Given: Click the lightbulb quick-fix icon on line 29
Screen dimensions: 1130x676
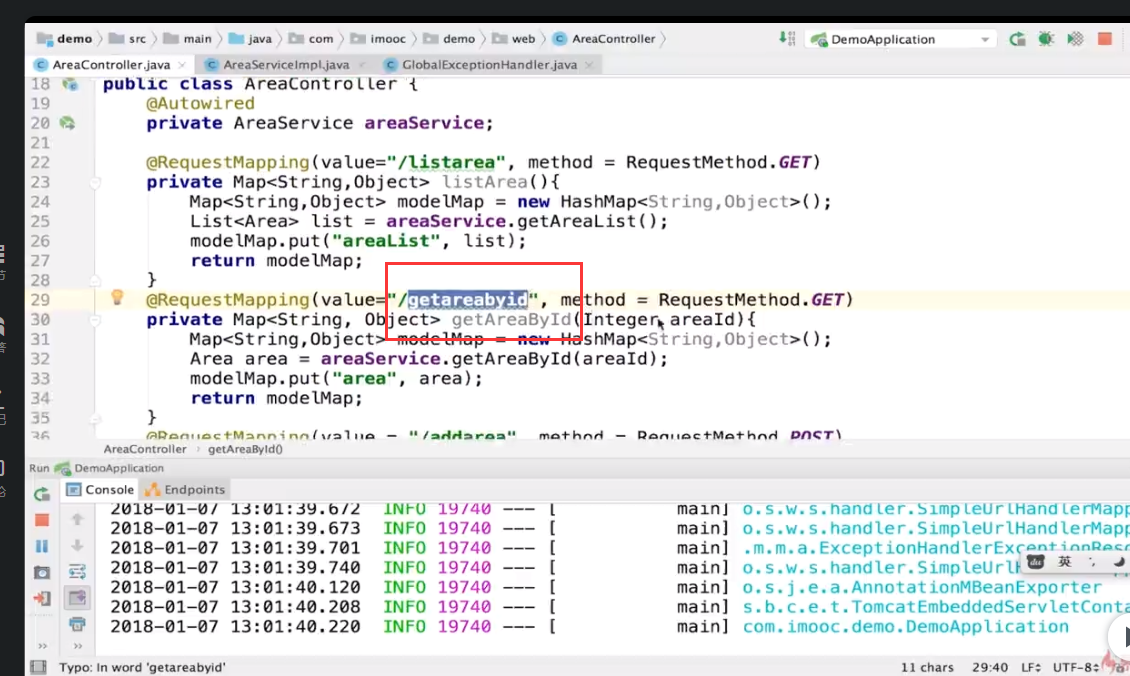Looking at the screenshot, I should [117, 297].
